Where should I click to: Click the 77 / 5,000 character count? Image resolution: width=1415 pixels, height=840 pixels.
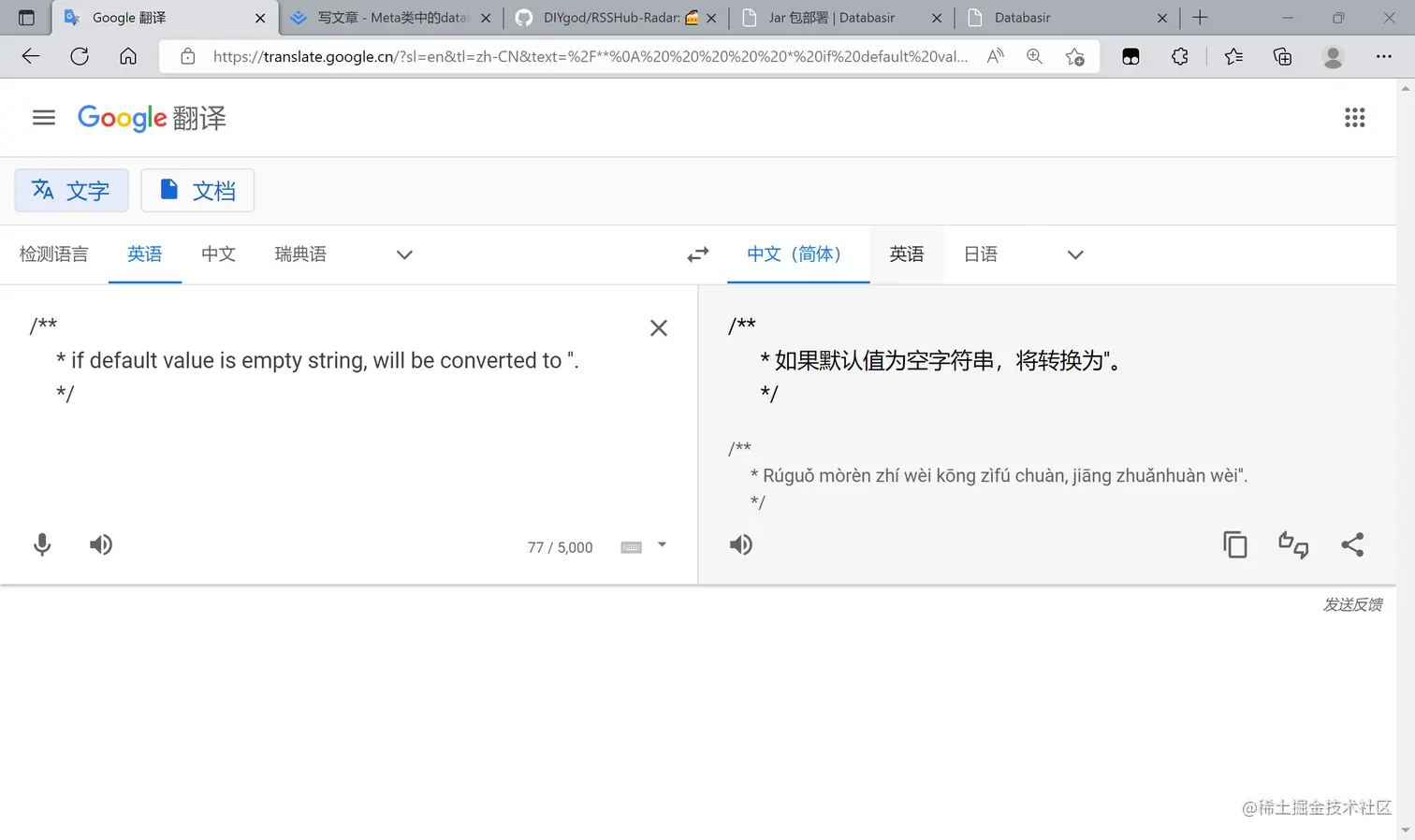coord(560,547)
